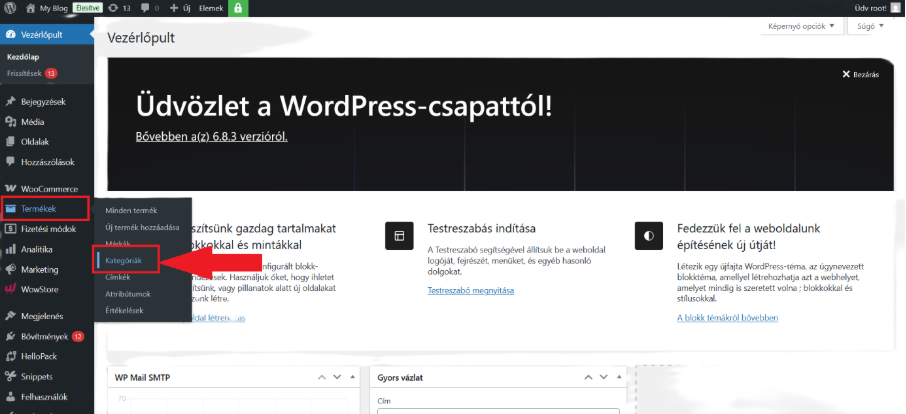Select Kategóriák in the Termékek submenu
This screenshot has height=414, width=906.
pos(124,260)
